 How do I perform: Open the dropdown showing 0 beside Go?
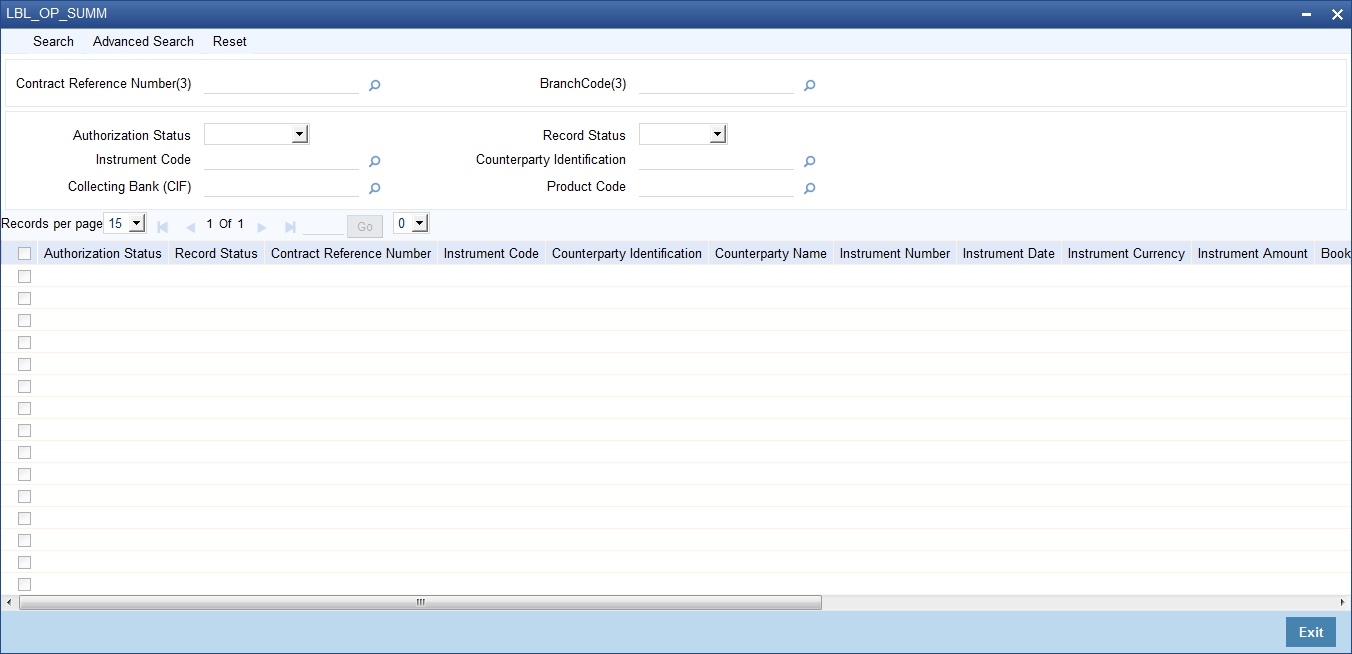tap(411, 223)
